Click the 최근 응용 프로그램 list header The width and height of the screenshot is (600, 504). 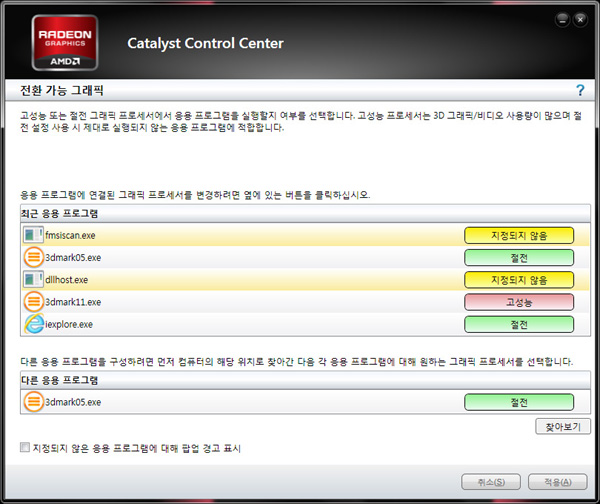coord(305,214)
